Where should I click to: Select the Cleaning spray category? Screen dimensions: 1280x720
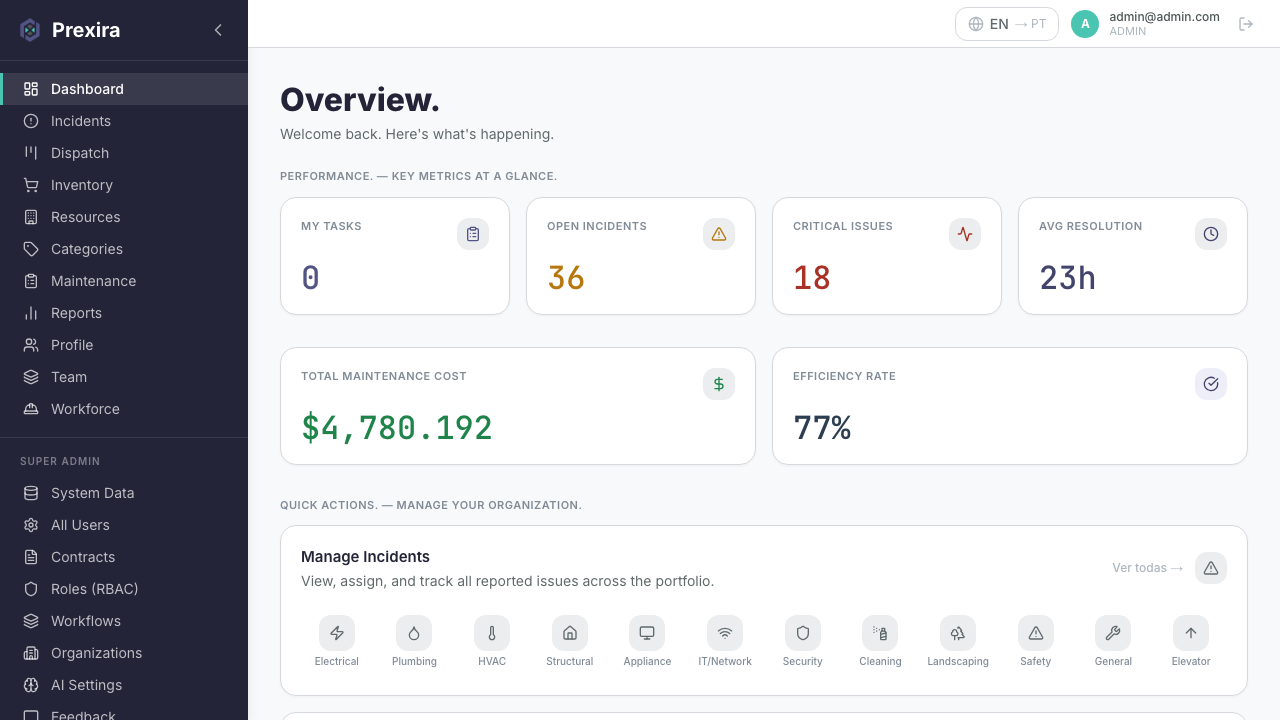(880, 641)
